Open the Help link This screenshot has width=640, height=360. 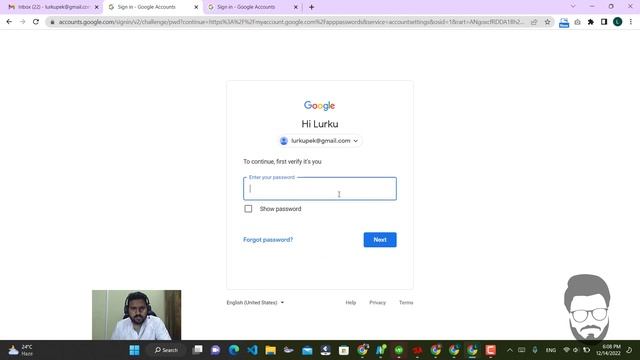(x=351, y=302)
